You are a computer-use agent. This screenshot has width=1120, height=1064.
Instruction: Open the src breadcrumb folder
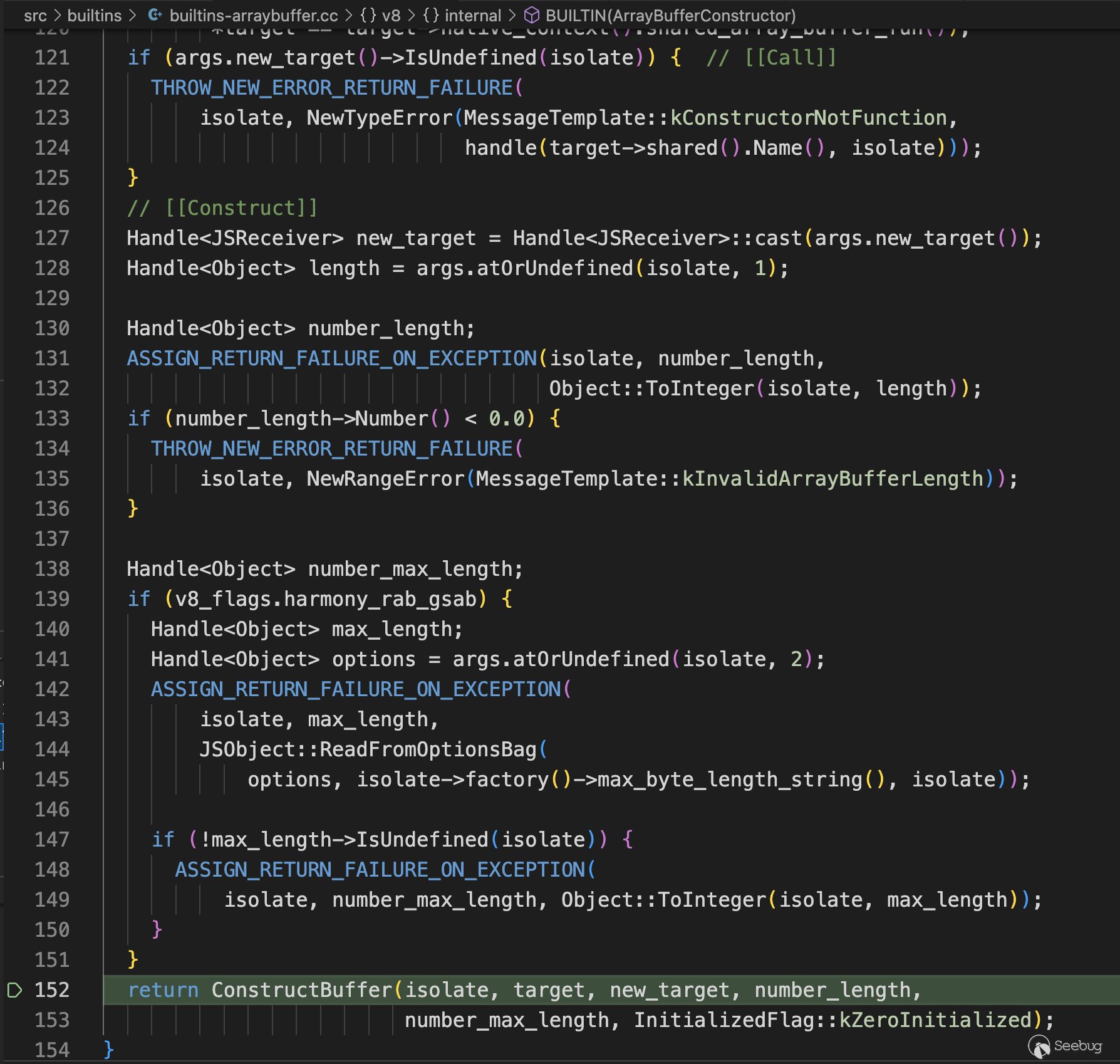[35, 15]
